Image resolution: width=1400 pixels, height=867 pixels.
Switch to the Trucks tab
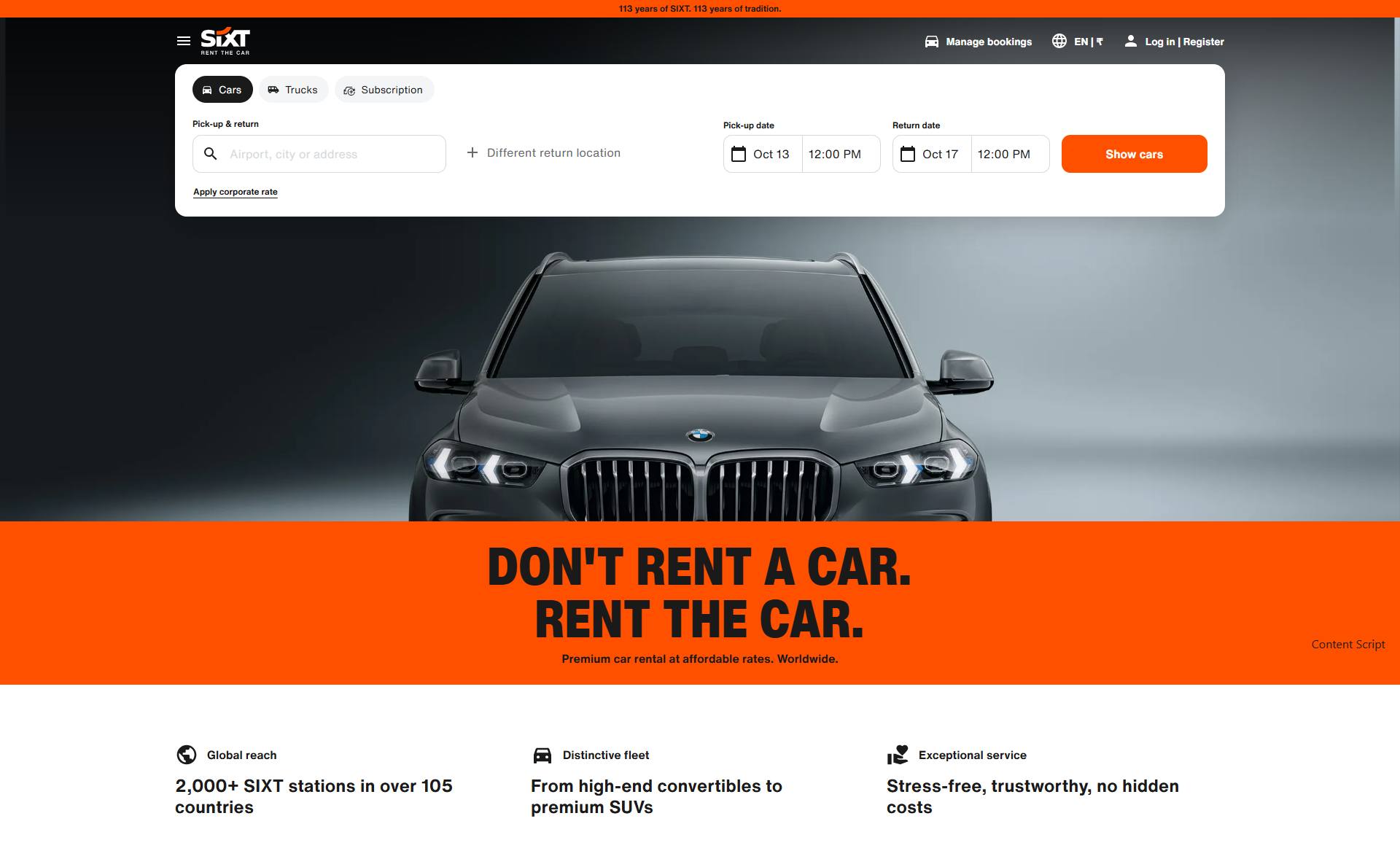tap(293, 90)
